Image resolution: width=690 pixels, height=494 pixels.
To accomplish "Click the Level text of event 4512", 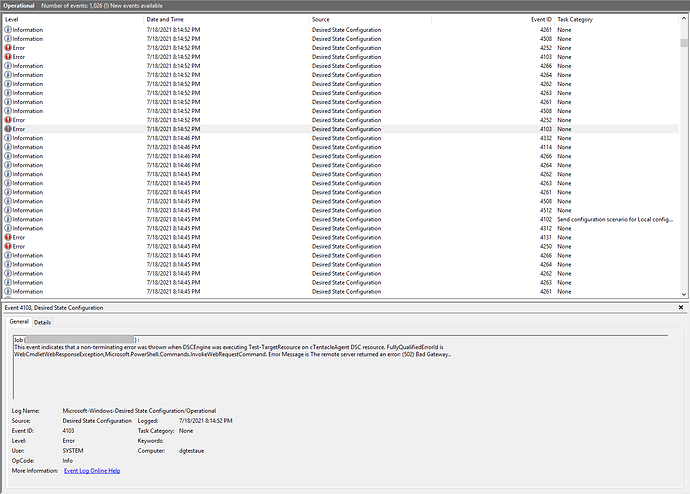I will (x=28, y=210).
